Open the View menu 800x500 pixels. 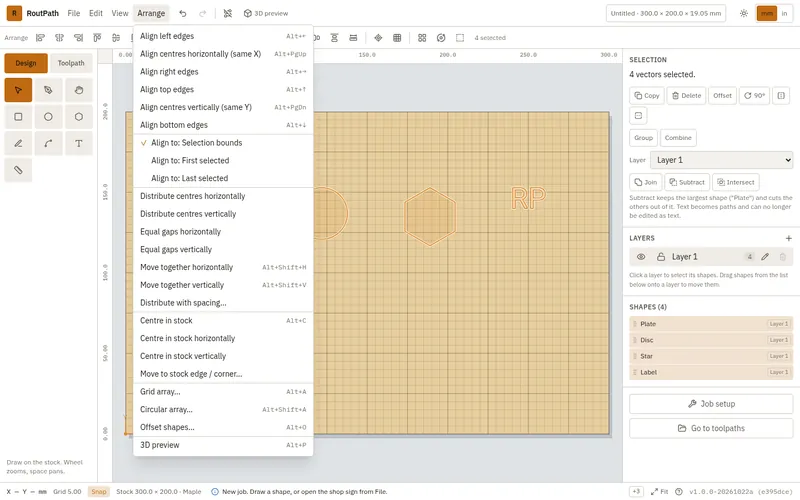point(120,13)
